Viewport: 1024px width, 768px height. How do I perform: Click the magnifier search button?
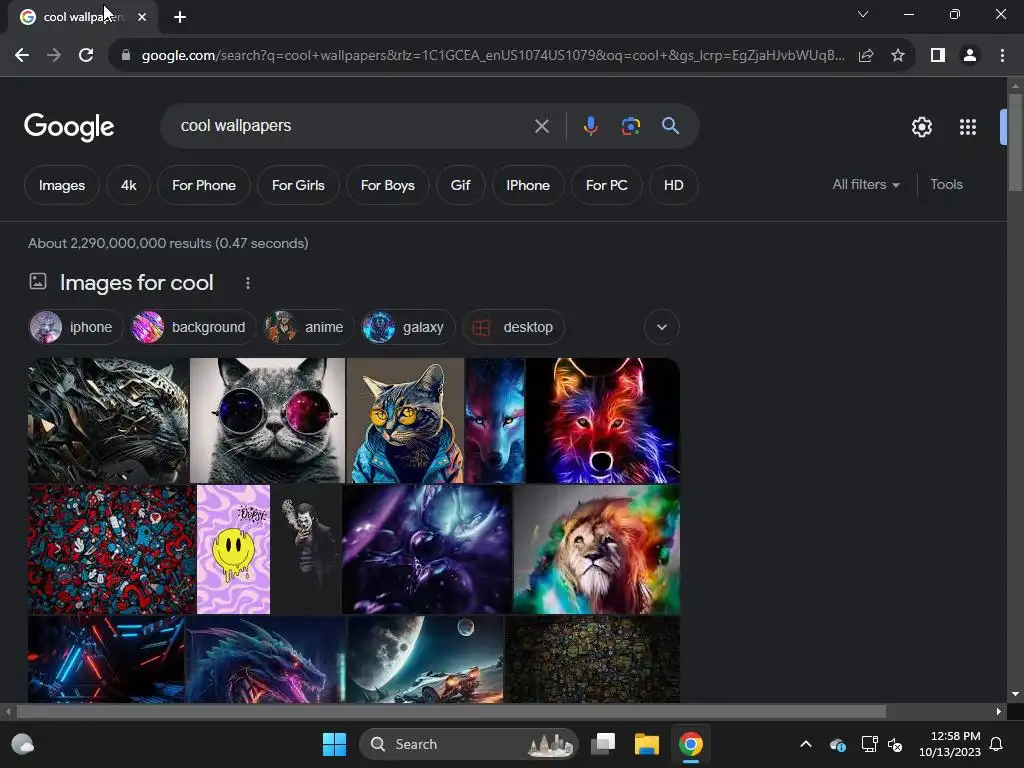pyautogui.click(x=670, y=126)
